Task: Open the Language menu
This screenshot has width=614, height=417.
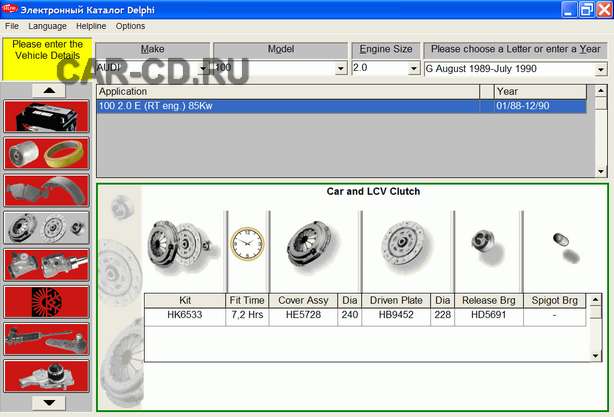Action: click(x=47, y=26)
